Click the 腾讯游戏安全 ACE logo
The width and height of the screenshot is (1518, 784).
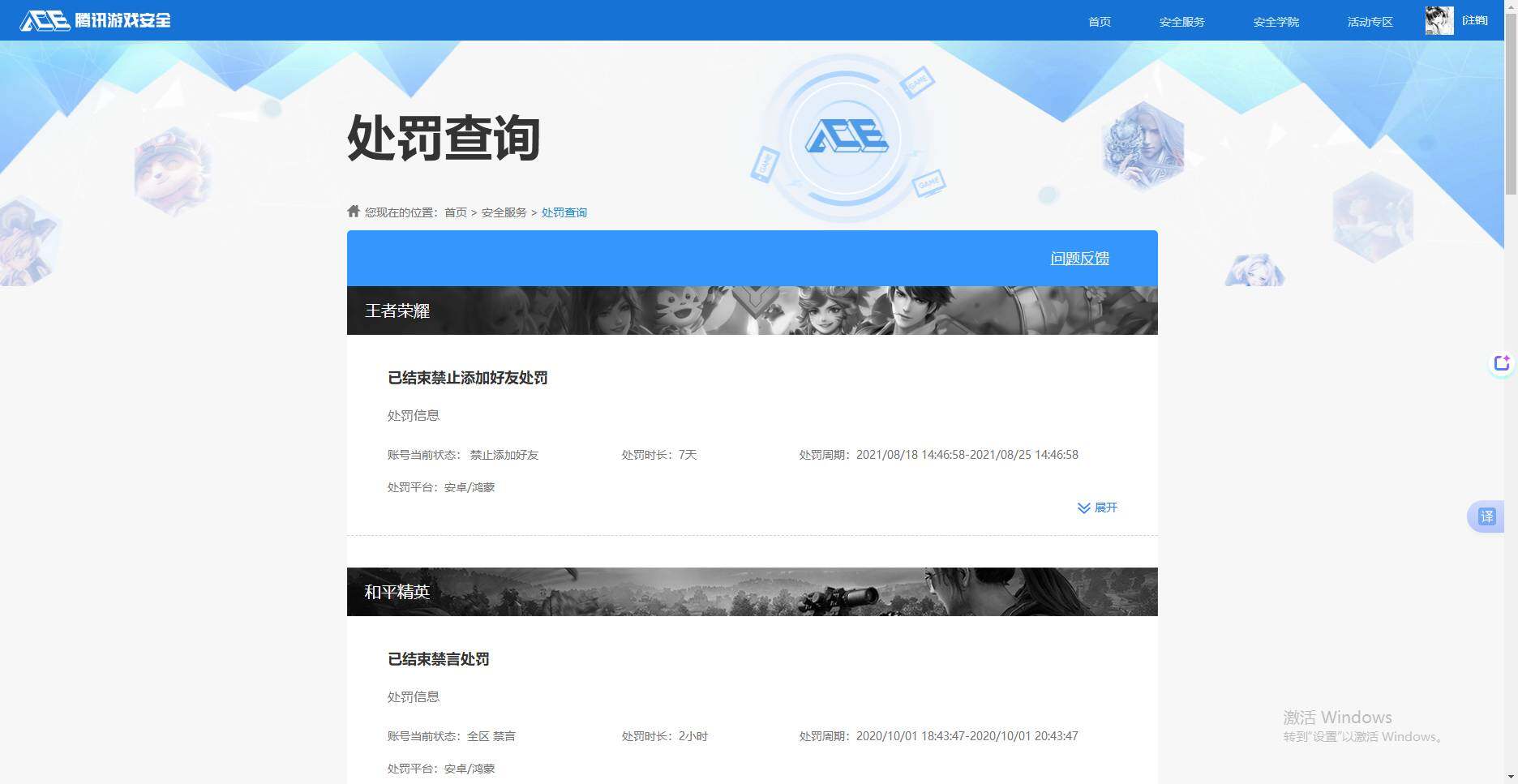pos(93,20)
